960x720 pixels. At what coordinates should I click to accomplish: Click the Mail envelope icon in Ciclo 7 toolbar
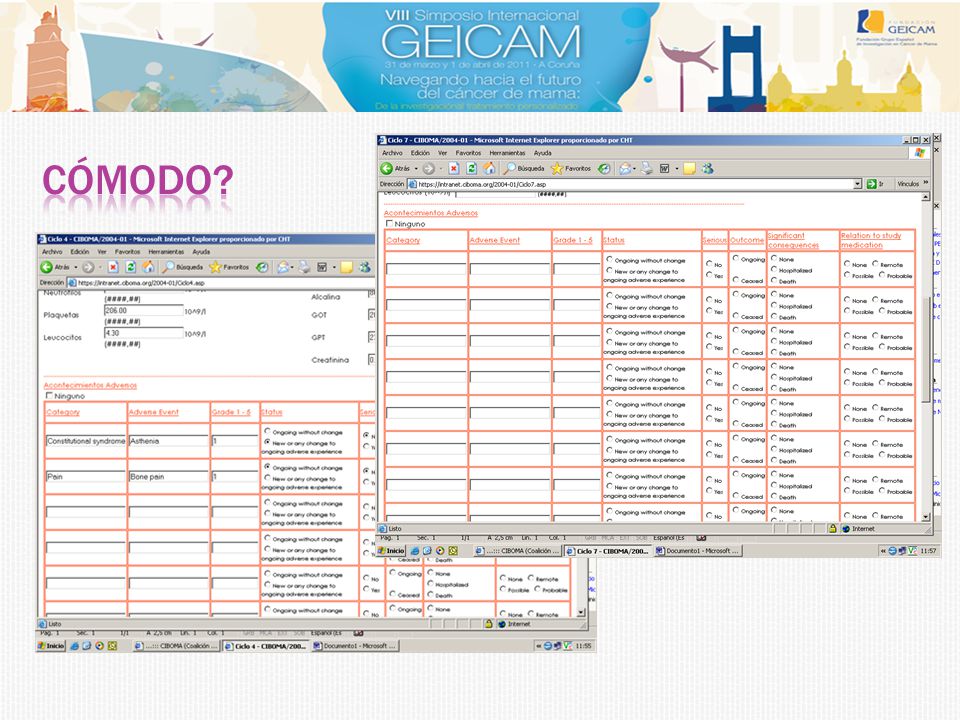624,168
